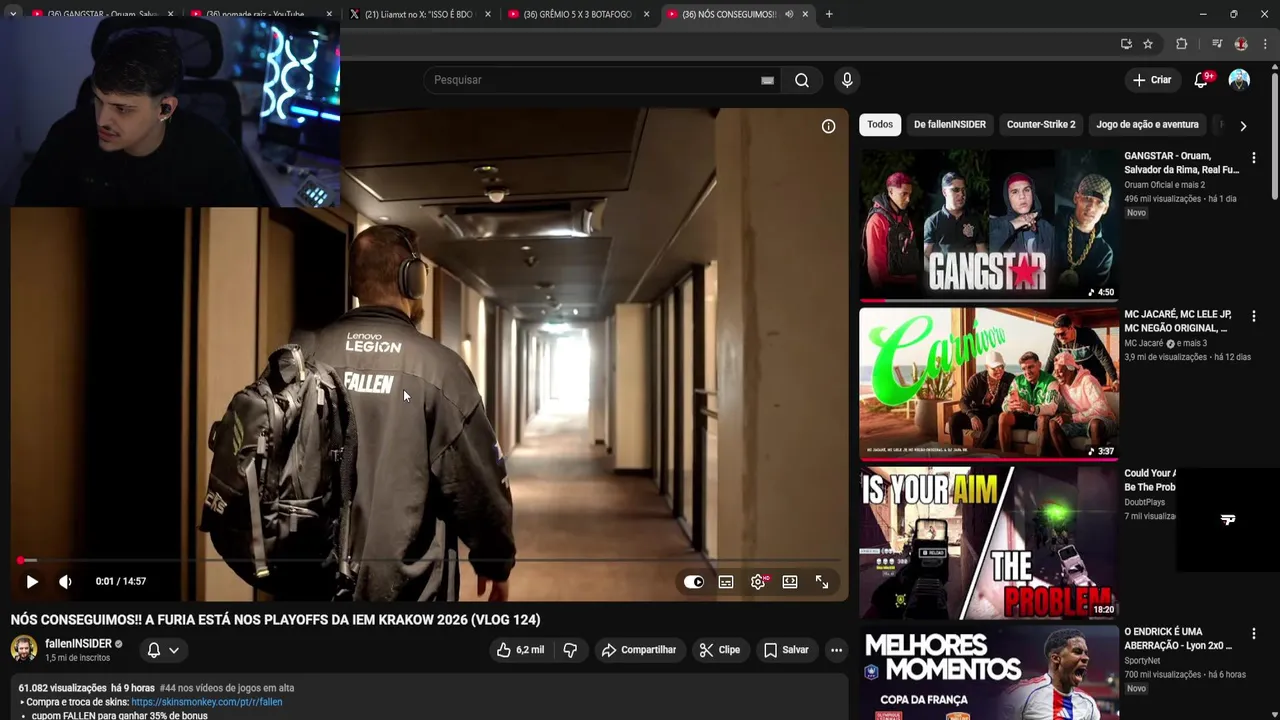Open the video info card icon
This screenshot has height=720, width=1280.
pos(828,126)
